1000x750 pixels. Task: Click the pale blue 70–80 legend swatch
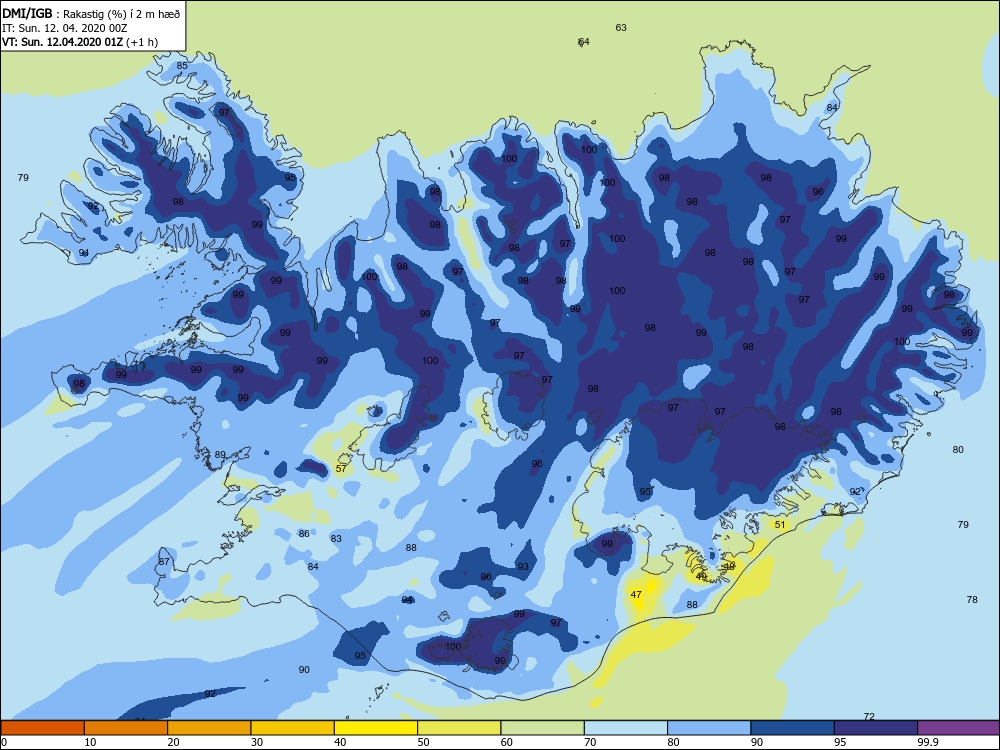(x=626, y=728)
